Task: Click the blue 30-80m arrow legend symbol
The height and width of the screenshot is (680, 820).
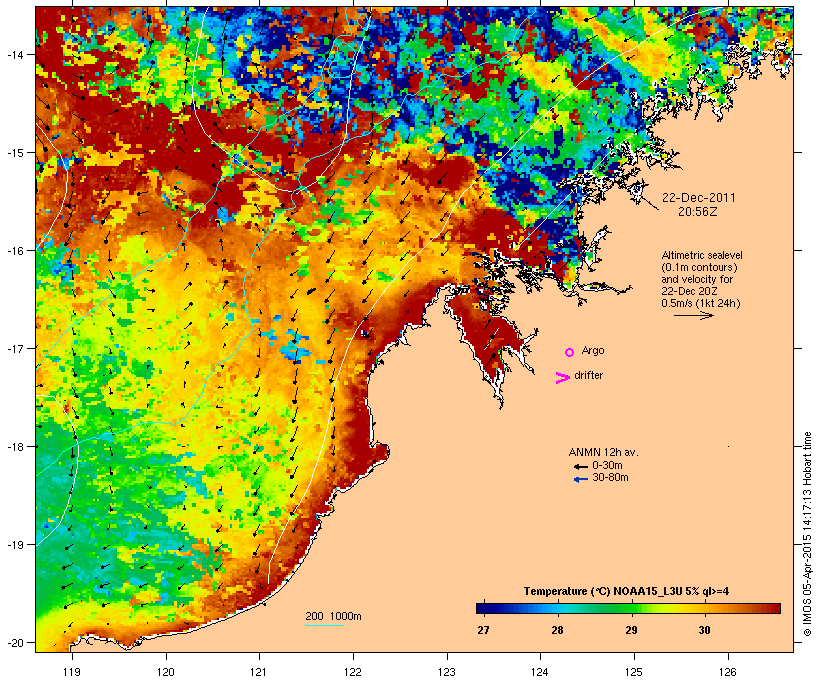Action: pyautogui.click(x=580, y=479)
